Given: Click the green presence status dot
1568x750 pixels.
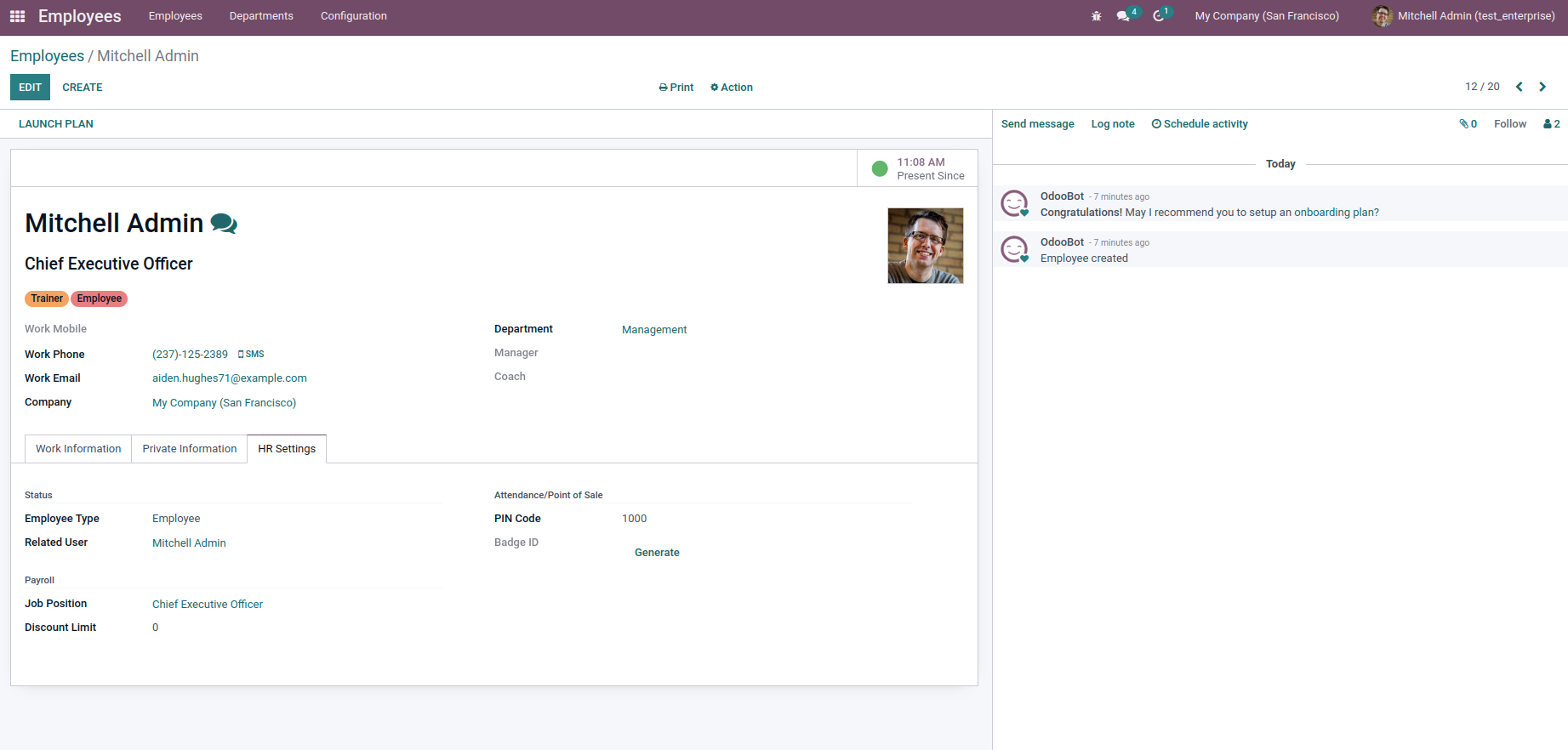Looking at the screenshot, I should pos(880,168).
